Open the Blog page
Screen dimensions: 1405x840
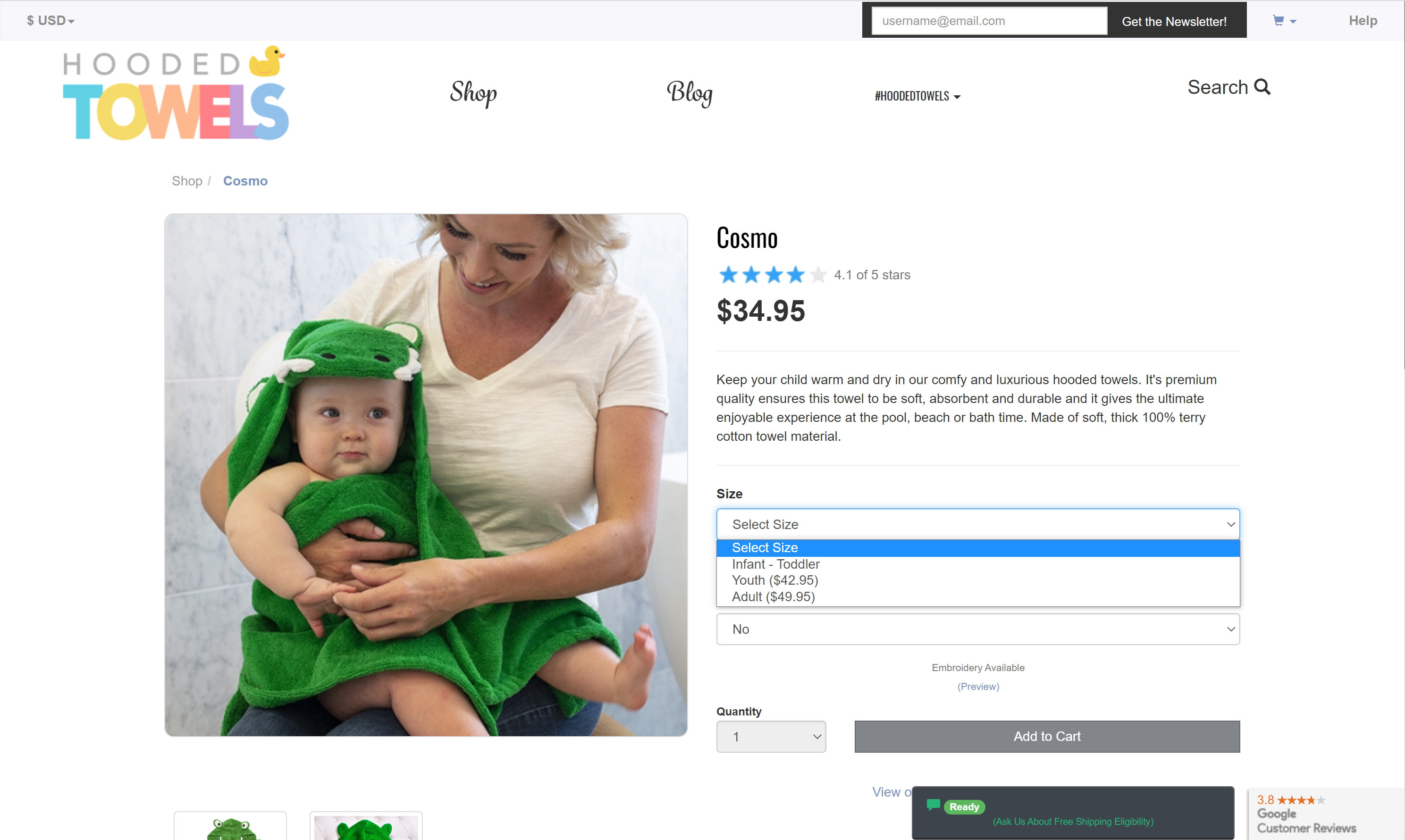[689, 93]
